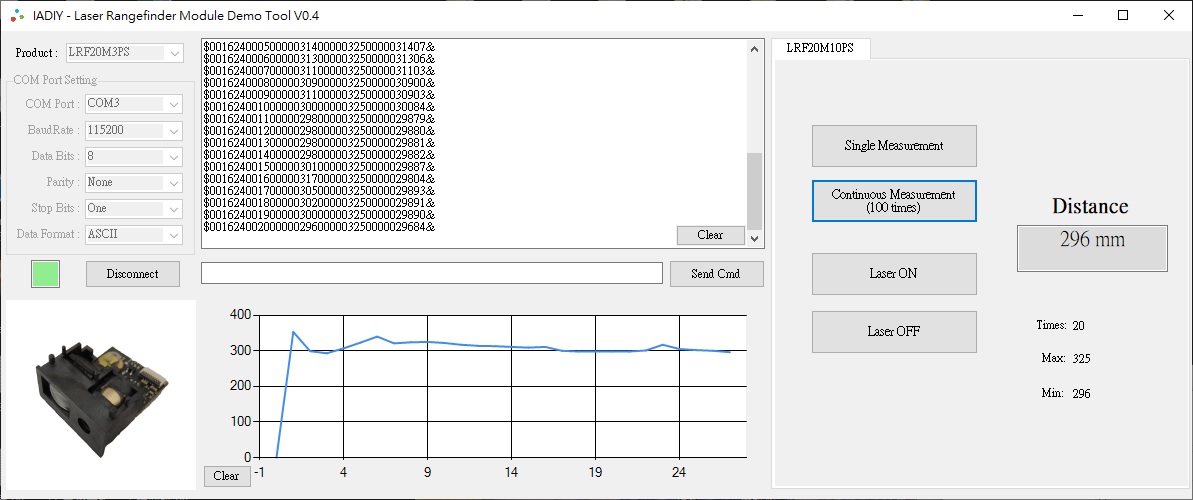Click the command input text field
Image resolution: width=1193 pixels, height=500 pixels.
pos(431,273)
